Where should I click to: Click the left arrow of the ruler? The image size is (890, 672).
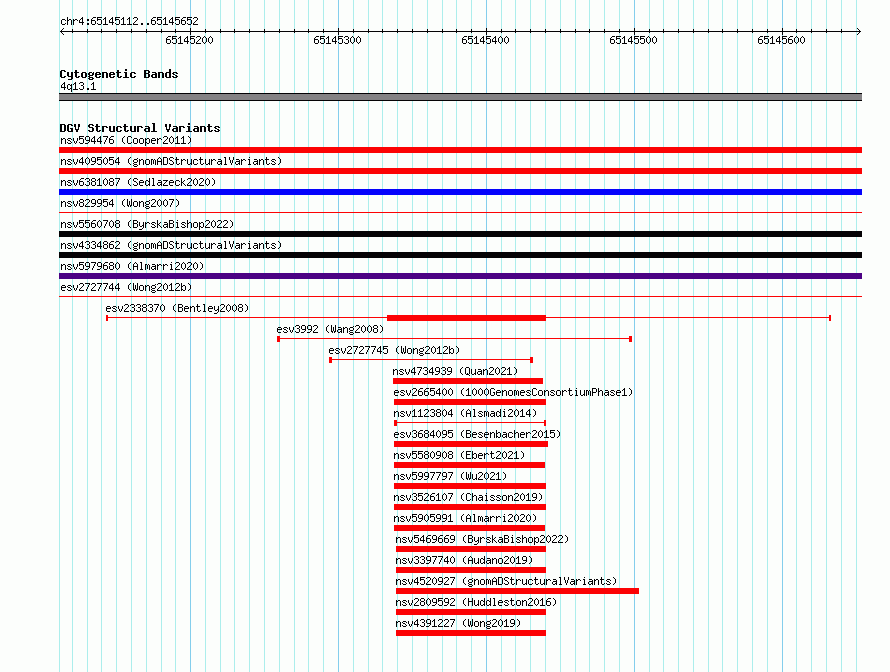pos(62,31)
